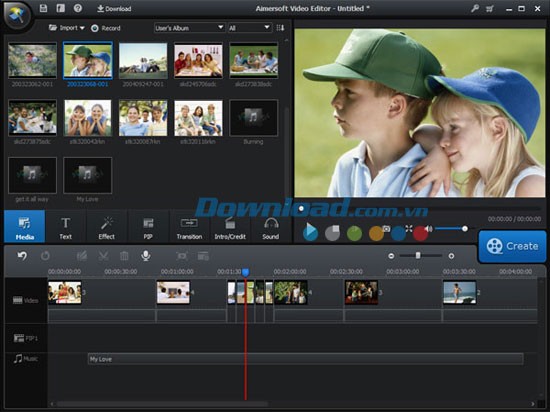This screenshot has height=412, width=550.
Task: Click the Create button
Action: (512, 246)
